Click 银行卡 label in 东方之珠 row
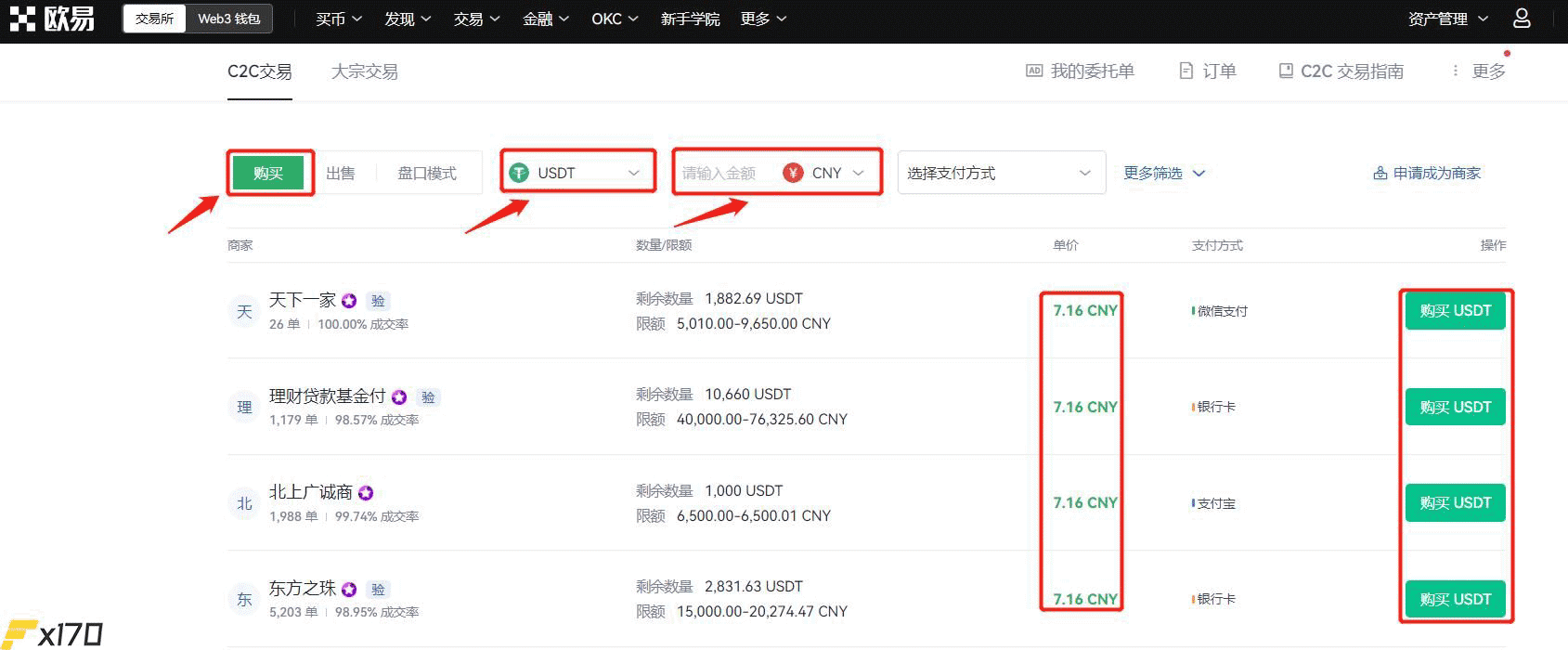Image resolution: width=1568 pixels, height=650 pixels. tap(1215, 599)
